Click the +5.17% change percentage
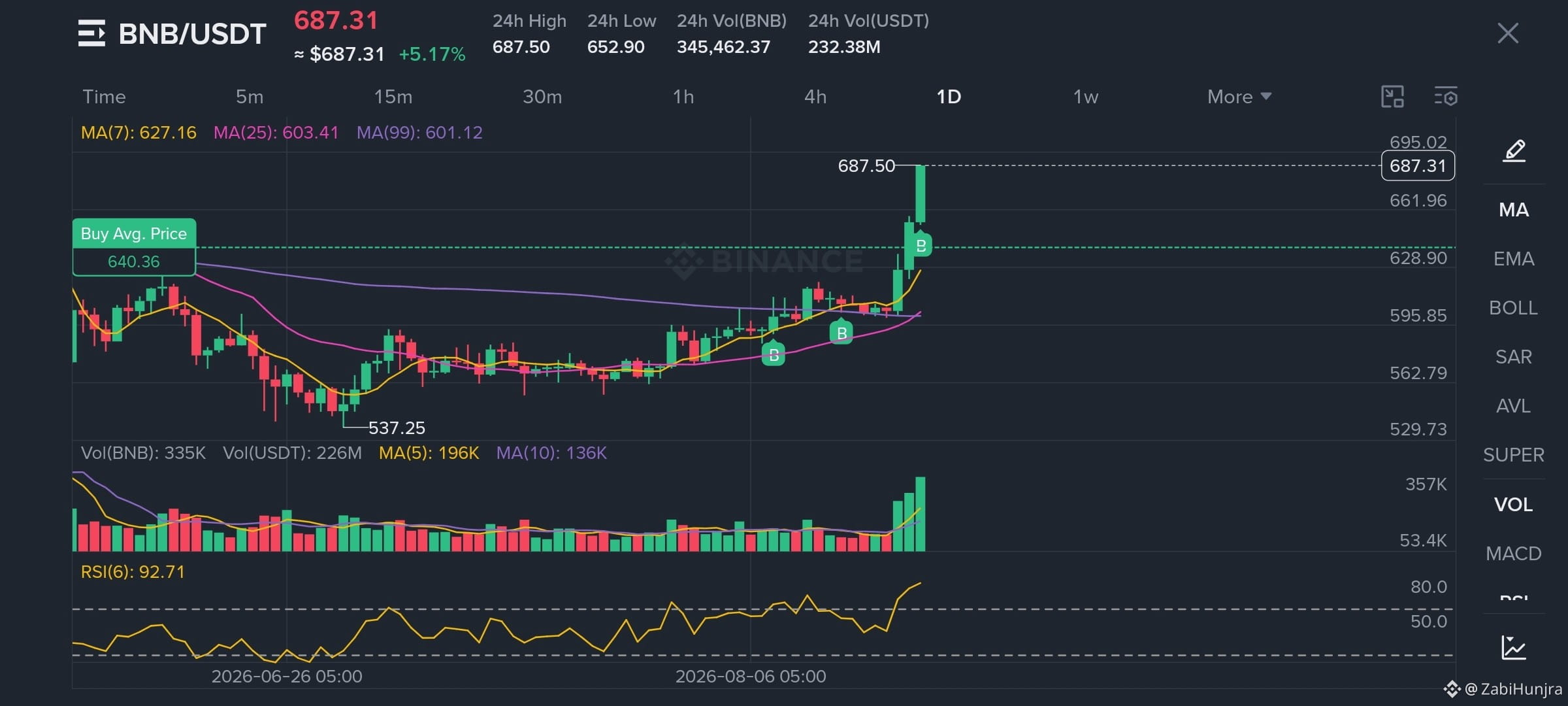Image resolution: width=1568 pixels, height=706 pixels. coord(432,54)
